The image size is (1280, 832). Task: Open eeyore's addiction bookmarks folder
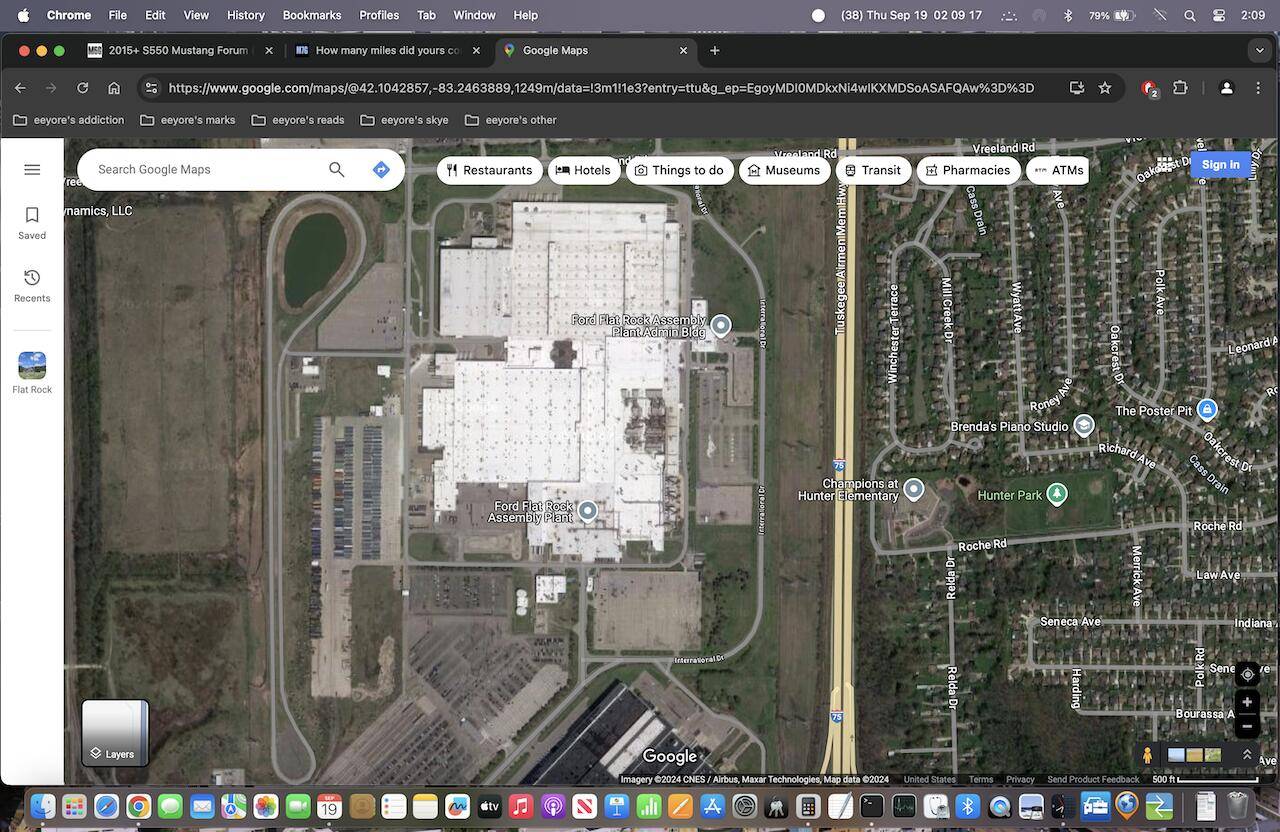[x=69, y=120]
